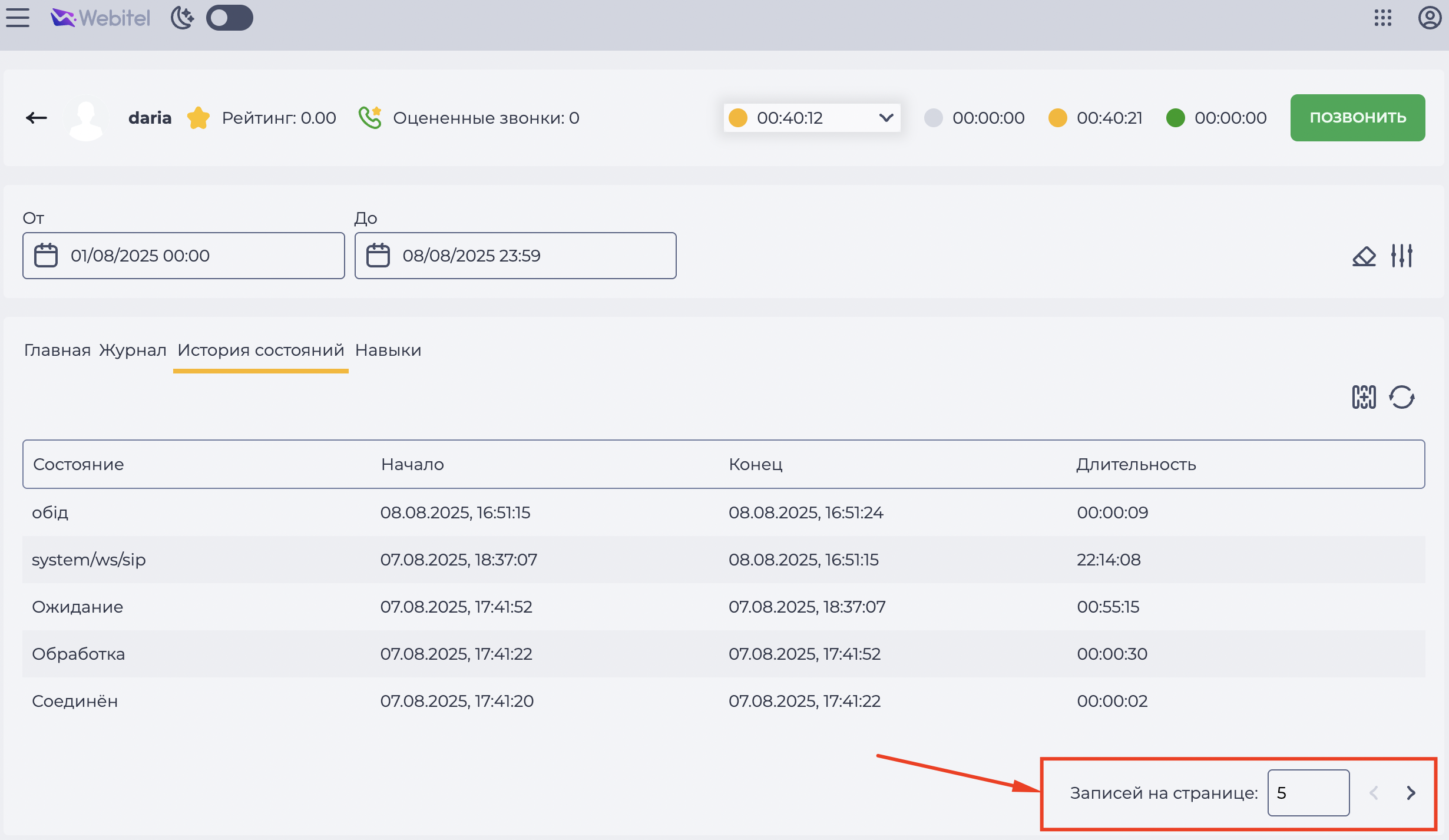Open filter settings sliders icon
Image resolution: width=1449 pixels, height=840 pixels.
1402,256
